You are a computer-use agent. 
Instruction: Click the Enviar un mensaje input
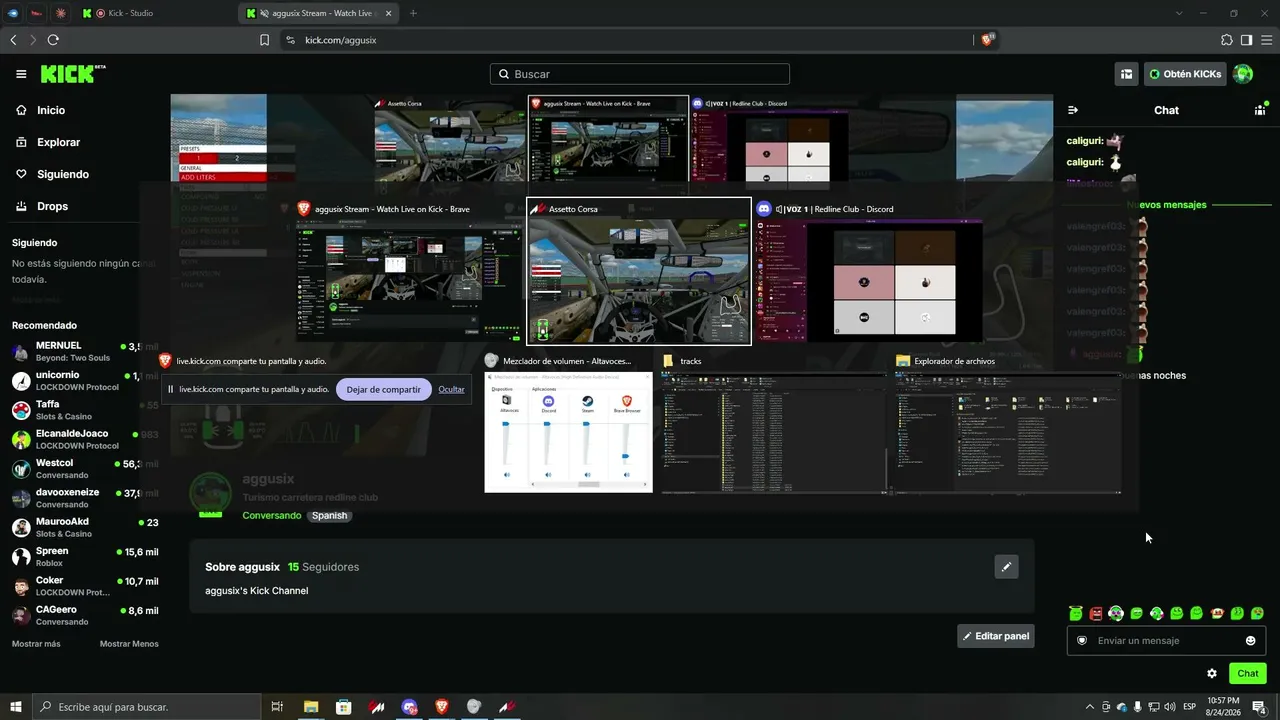(1166, 640)
